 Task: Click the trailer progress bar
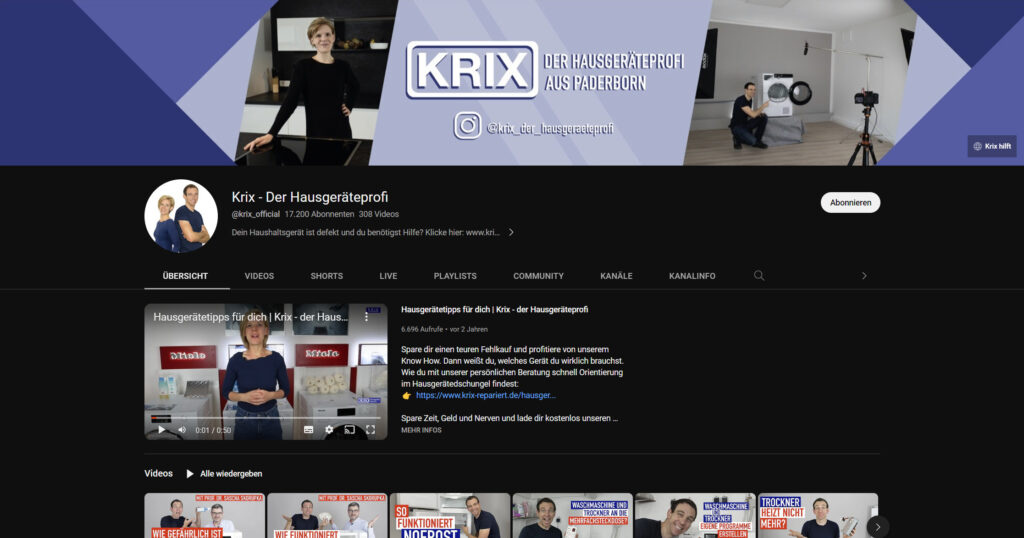pyautogui.click(x=266, y=418)
